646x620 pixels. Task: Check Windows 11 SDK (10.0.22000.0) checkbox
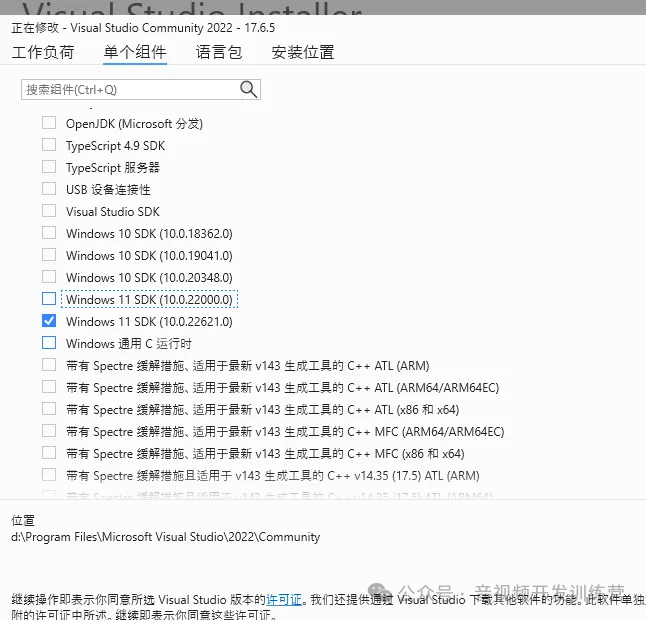tap(49, 299)
